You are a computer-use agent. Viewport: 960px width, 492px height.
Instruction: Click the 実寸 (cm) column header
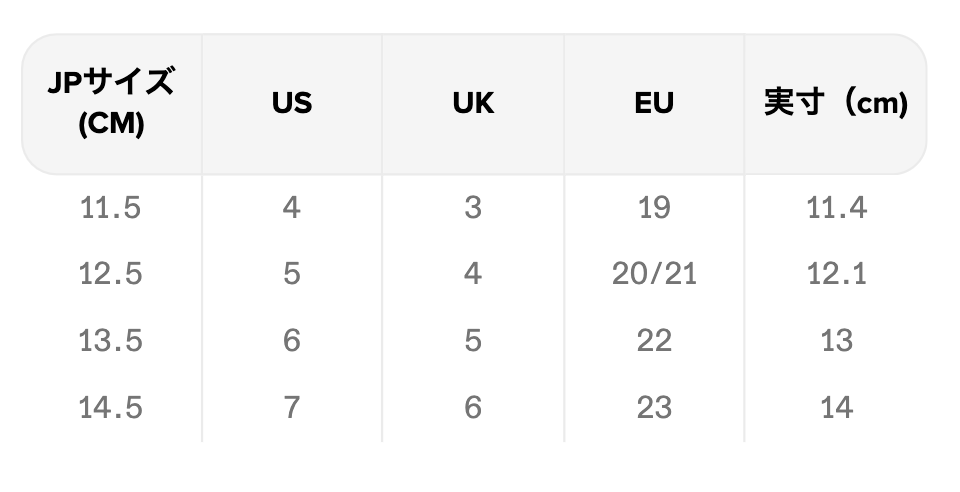[x=835, y=103]
